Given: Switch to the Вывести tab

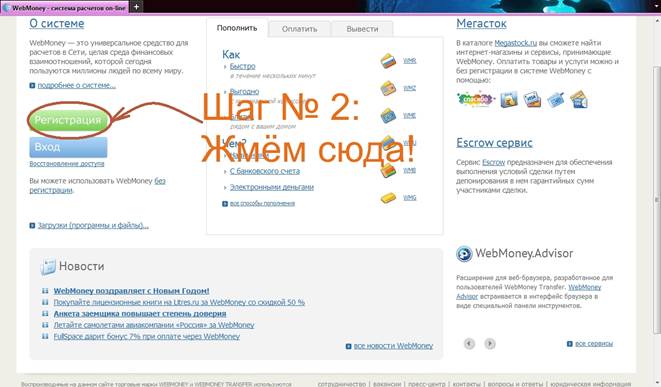Looking at the screenshot, I should tap(362, 29).
